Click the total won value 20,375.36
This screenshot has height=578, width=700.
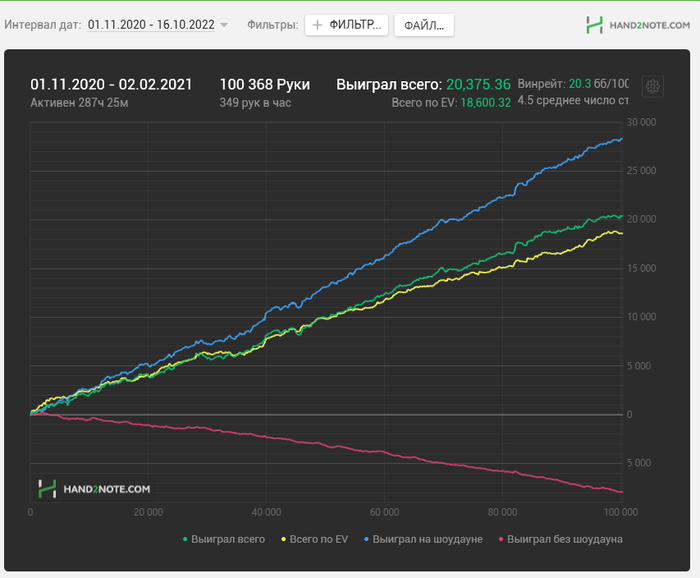tap(478, 84)
